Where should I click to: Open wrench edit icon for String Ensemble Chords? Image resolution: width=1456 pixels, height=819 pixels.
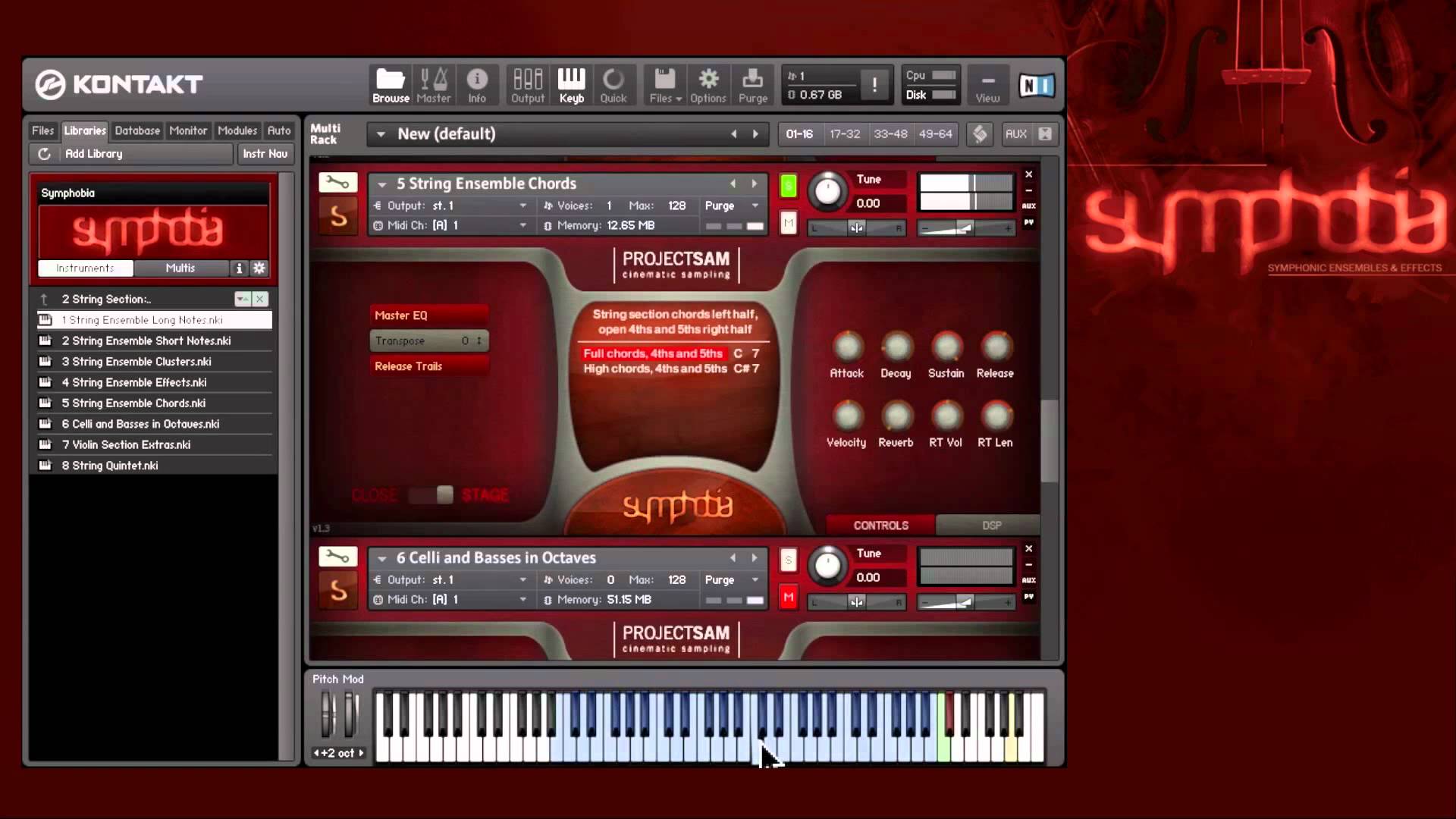pos(337,183)
